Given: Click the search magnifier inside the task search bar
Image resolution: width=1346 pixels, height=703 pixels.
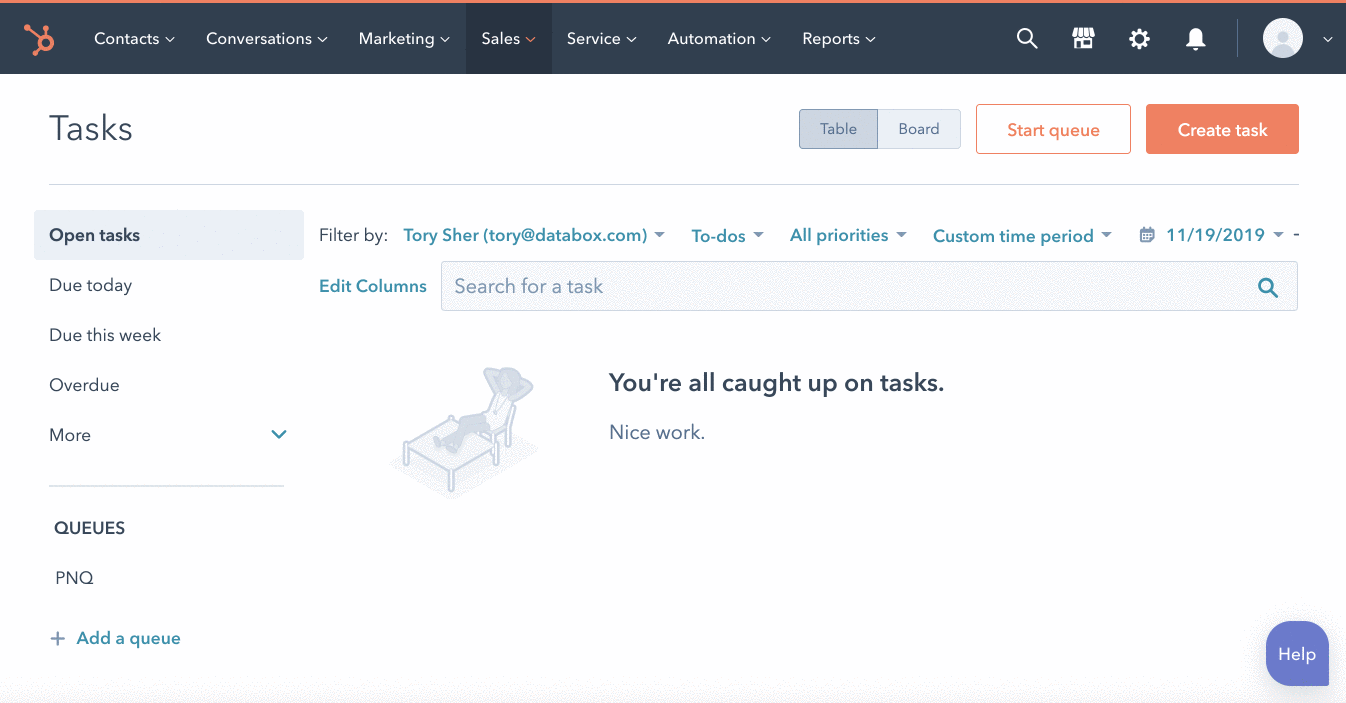Looking at the screenshot, I should point(1268,287).
